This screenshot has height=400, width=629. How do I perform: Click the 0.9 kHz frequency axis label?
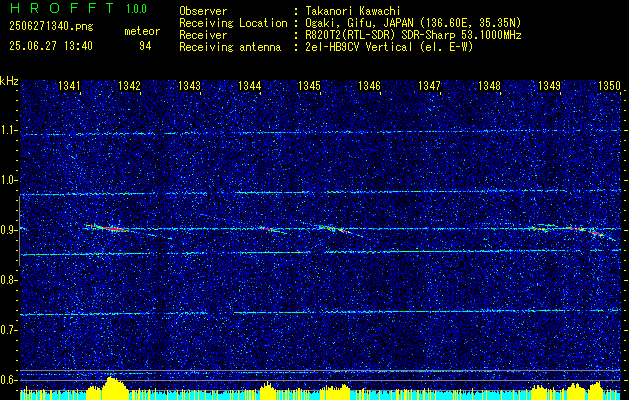coord(8,230)
